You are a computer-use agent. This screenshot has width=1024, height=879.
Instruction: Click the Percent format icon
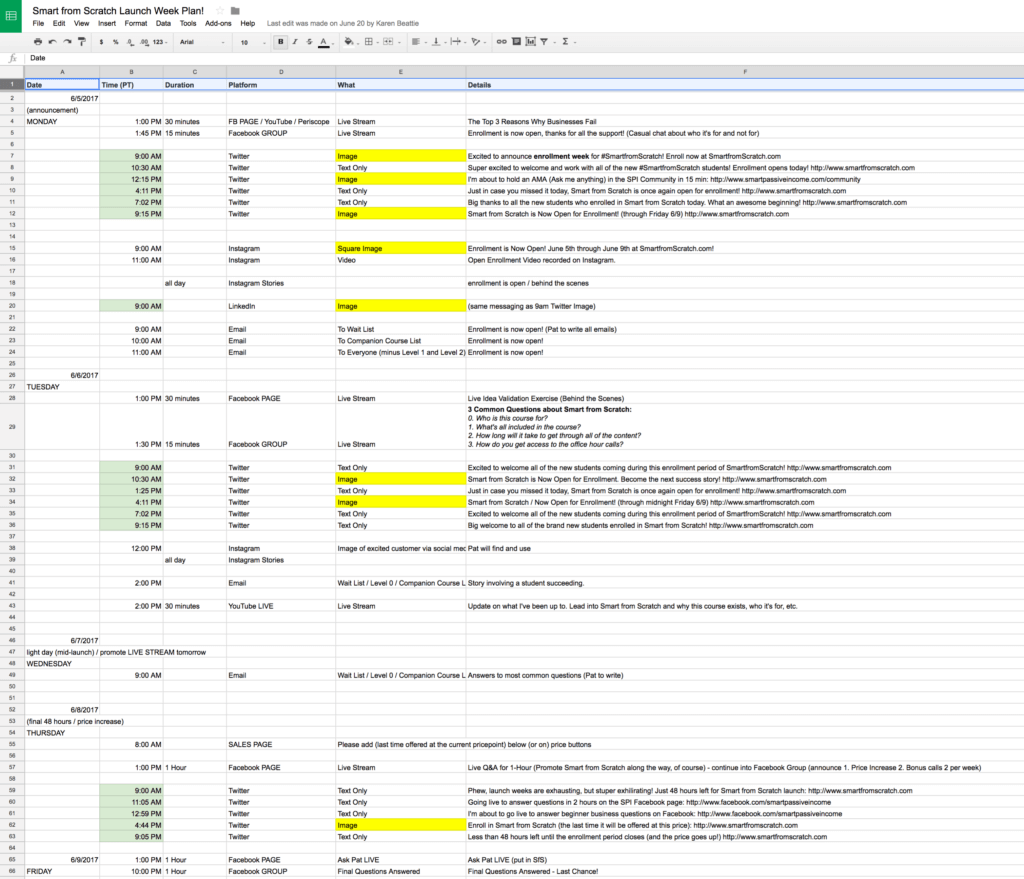(x=117, y=41)
